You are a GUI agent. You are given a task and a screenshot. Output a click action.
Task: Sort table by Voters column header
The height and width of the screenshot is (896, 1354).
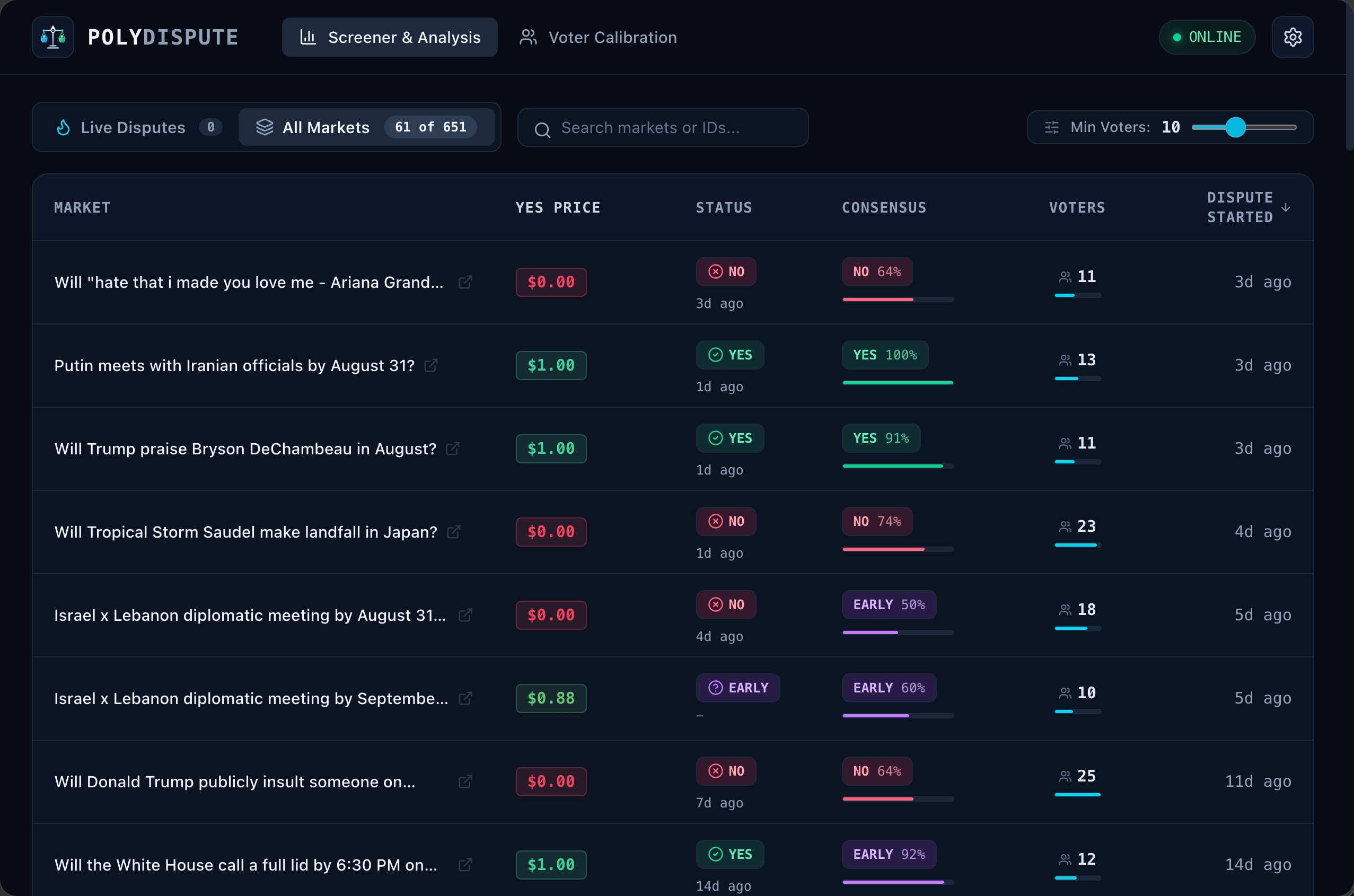tap(1077, 207)
